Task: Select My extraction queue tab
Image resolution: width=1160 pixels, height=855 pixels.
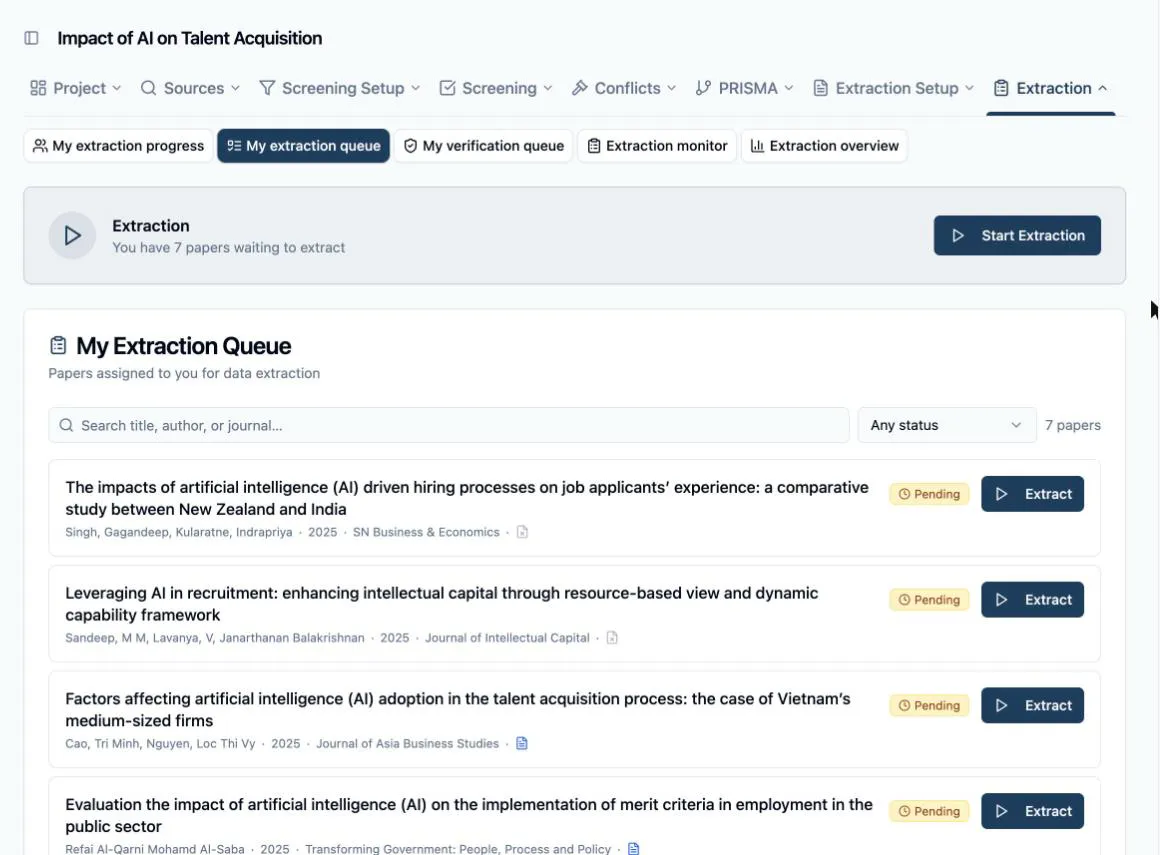Action: [303, 146]
